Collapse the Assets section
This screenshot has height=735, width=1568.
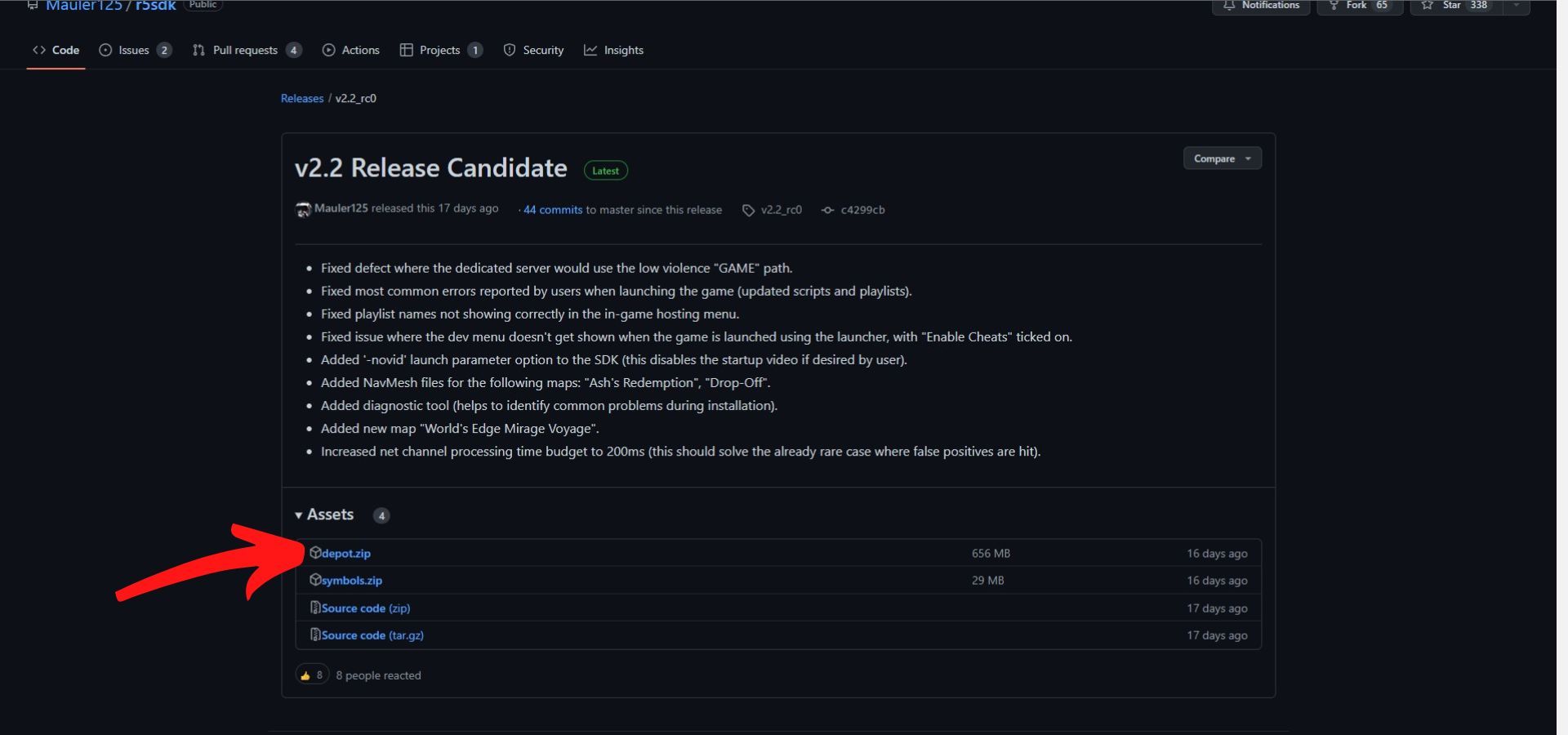[x=299, y=515]
